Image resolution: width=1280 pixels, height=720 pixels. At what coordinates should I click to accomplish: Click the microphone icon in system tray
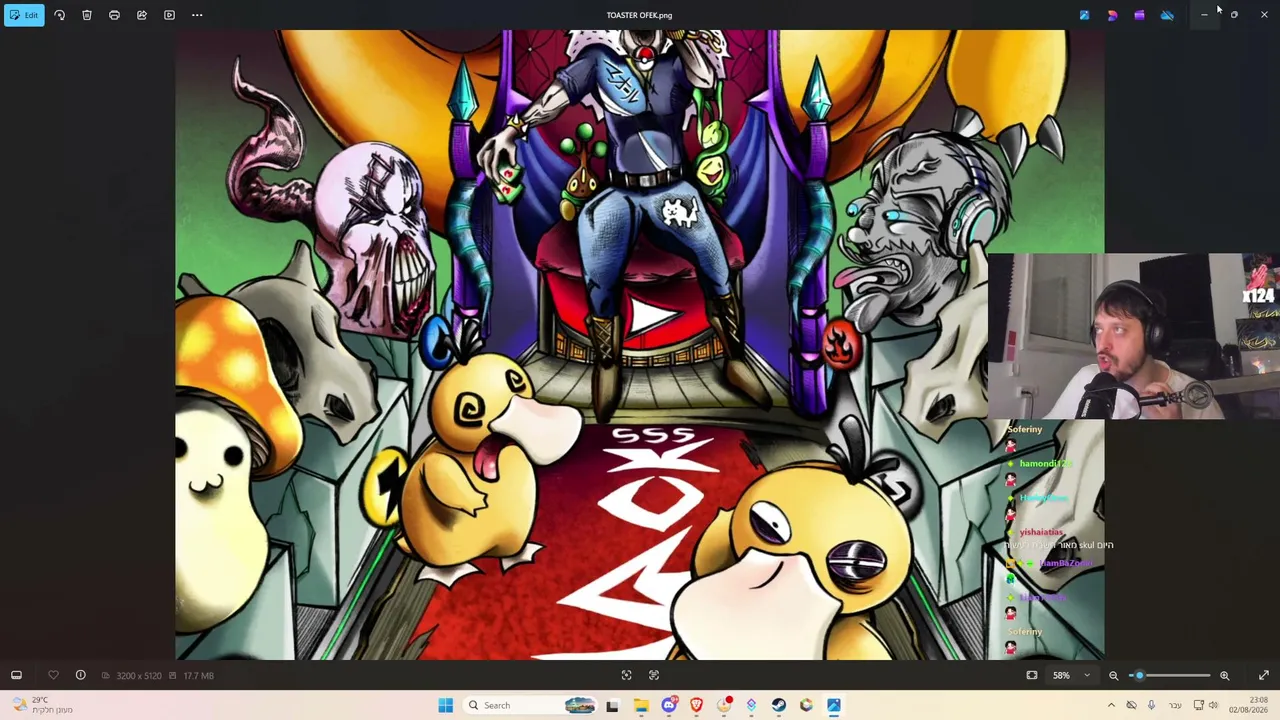tap(1151, 705)
